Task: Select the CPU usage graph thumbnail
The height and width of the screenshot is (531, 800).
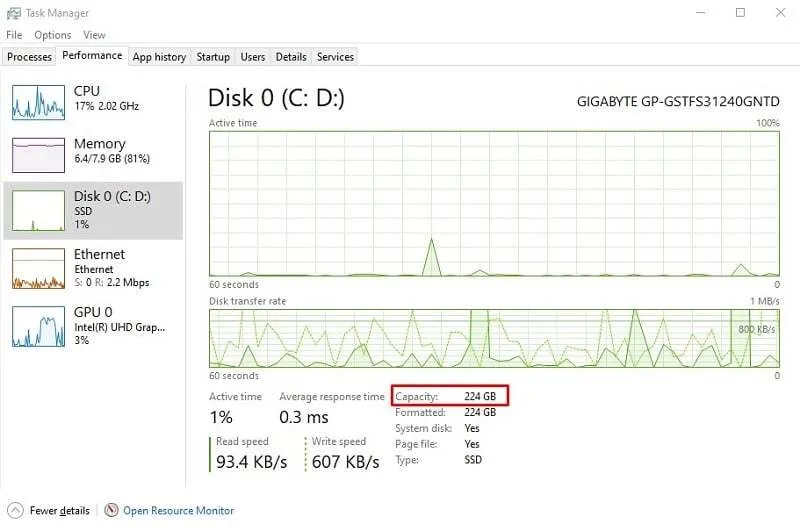Action: pos(38,102)
